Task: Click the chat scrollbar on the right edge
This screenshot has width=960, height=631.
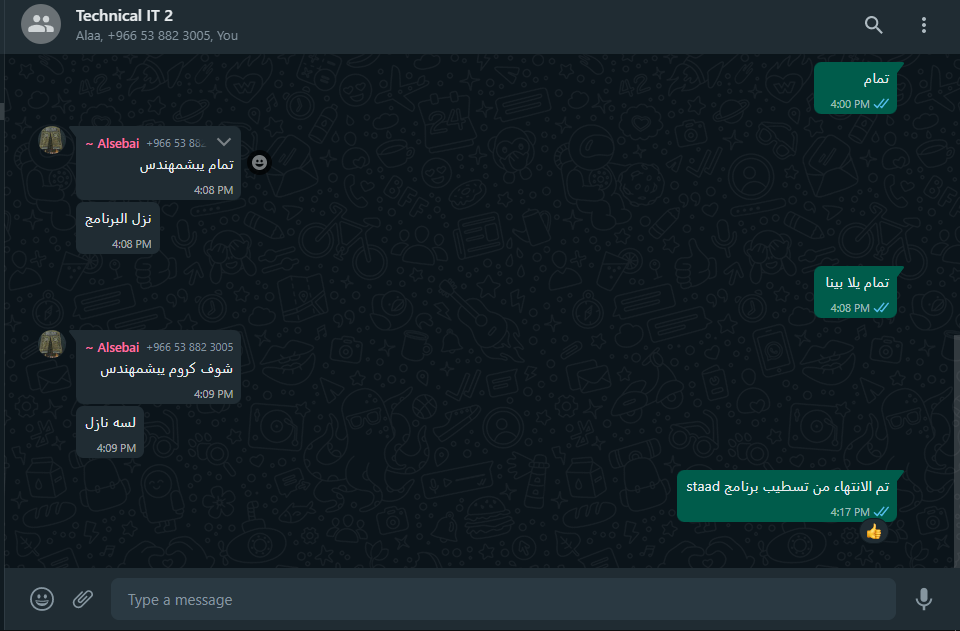Action: (956, 450)
